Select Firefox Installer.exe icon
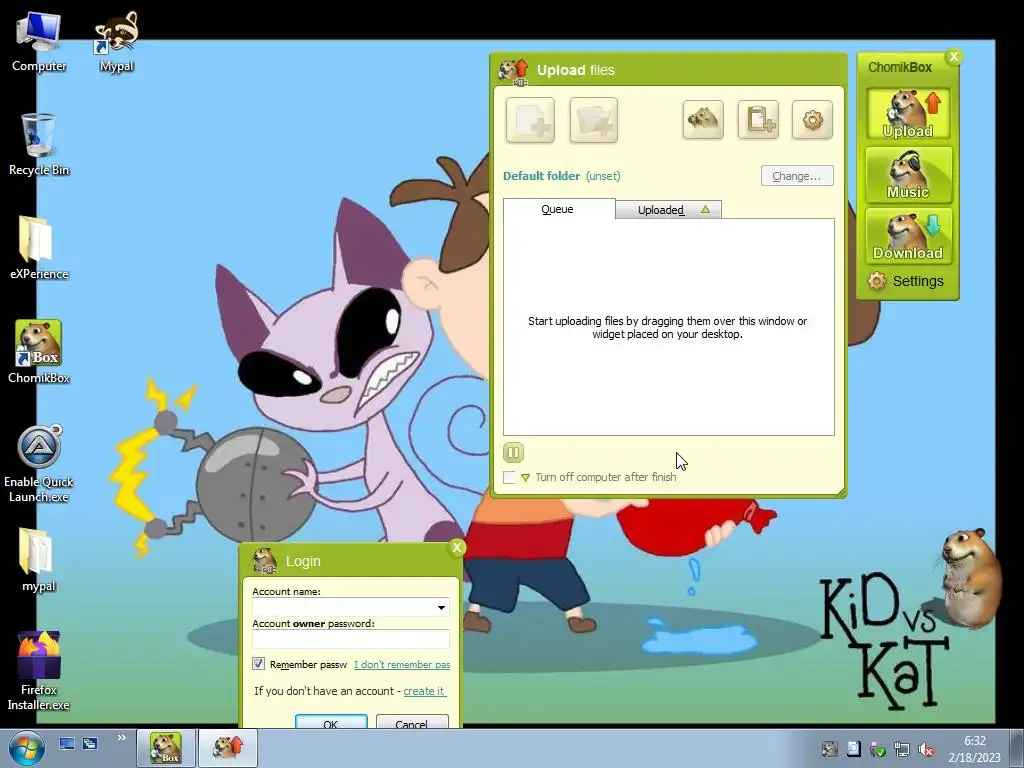Image resolution: width=1024 pixels, height=768 pixels. pyautogui.click(x=39, y=671)
